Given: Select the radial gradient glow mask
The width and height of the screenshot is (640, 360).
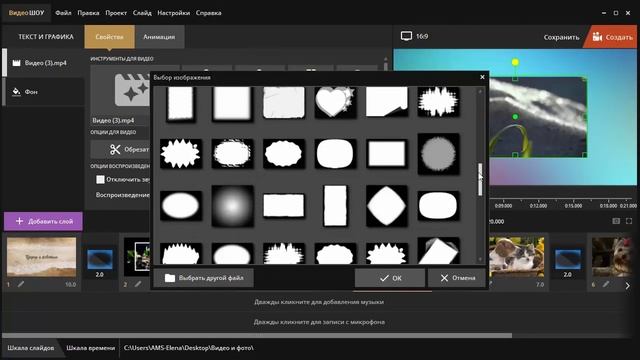Looking at the screenshot, I should pyautogui.click(x=232, y=206).
